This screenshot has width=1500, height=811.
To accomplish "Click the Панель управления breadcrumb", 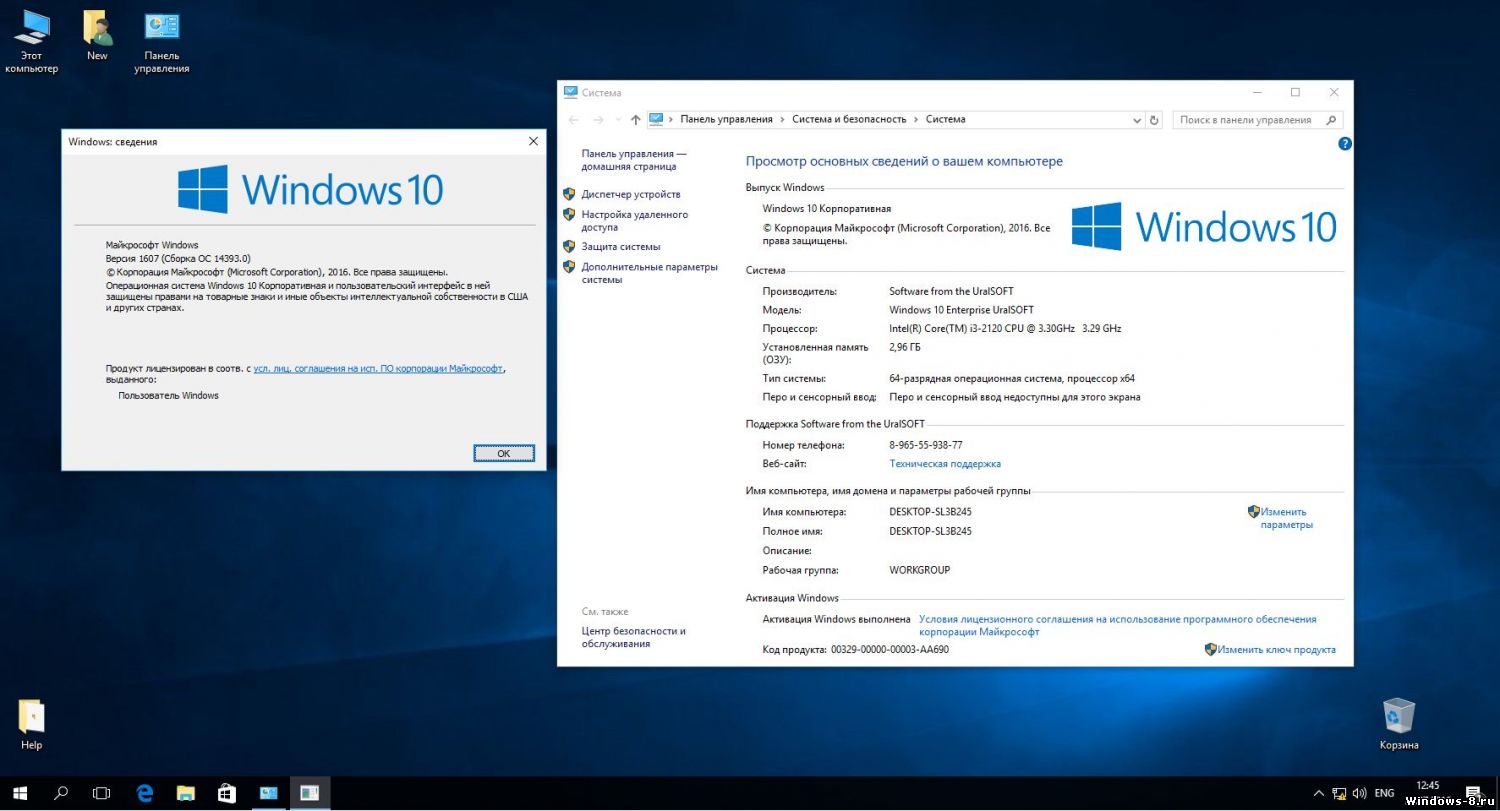I will click(726, 119).
